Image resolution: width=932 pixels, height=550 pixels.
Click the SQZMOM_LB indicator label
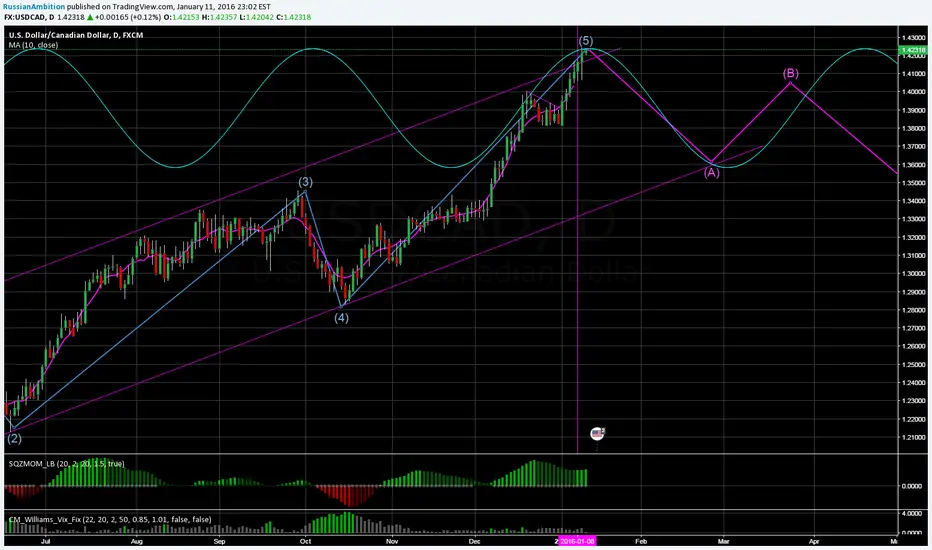pos(67,464)
